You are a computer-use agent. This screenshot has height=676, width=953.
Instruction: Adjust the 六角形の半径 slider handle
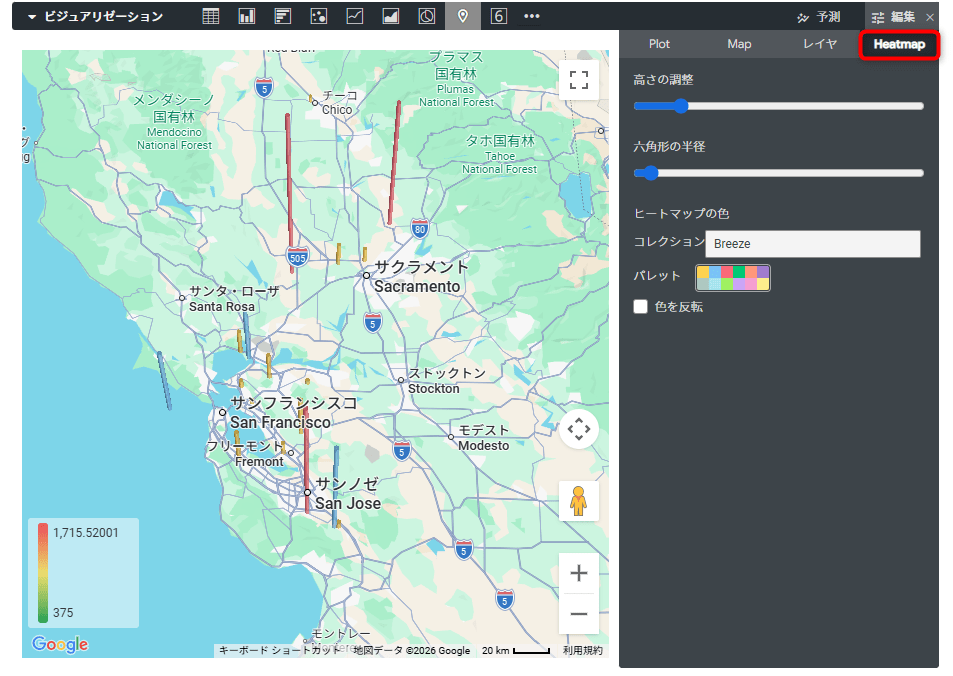pyautogui.click(x=651, y=173)
